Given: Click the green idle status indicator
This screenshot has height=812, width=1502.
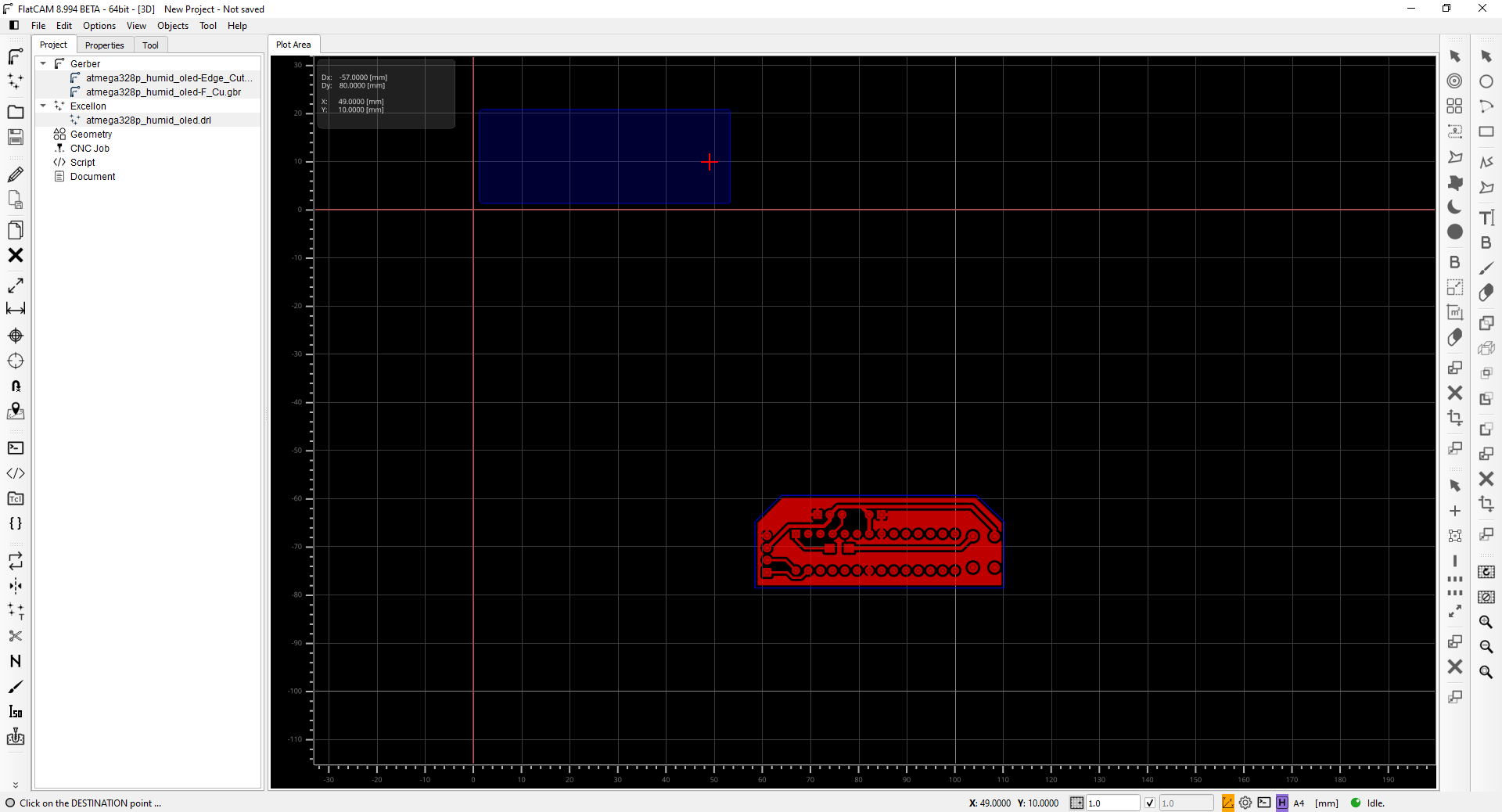Looking at the screenshot, I should [1356, 803].
